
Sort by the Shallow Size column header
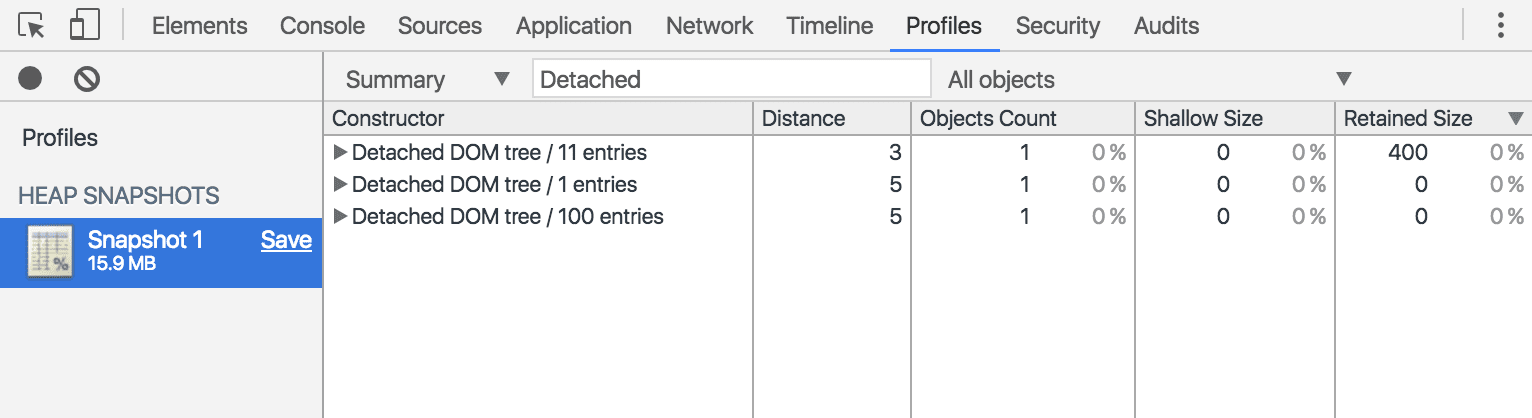(x=1203, y=119)
